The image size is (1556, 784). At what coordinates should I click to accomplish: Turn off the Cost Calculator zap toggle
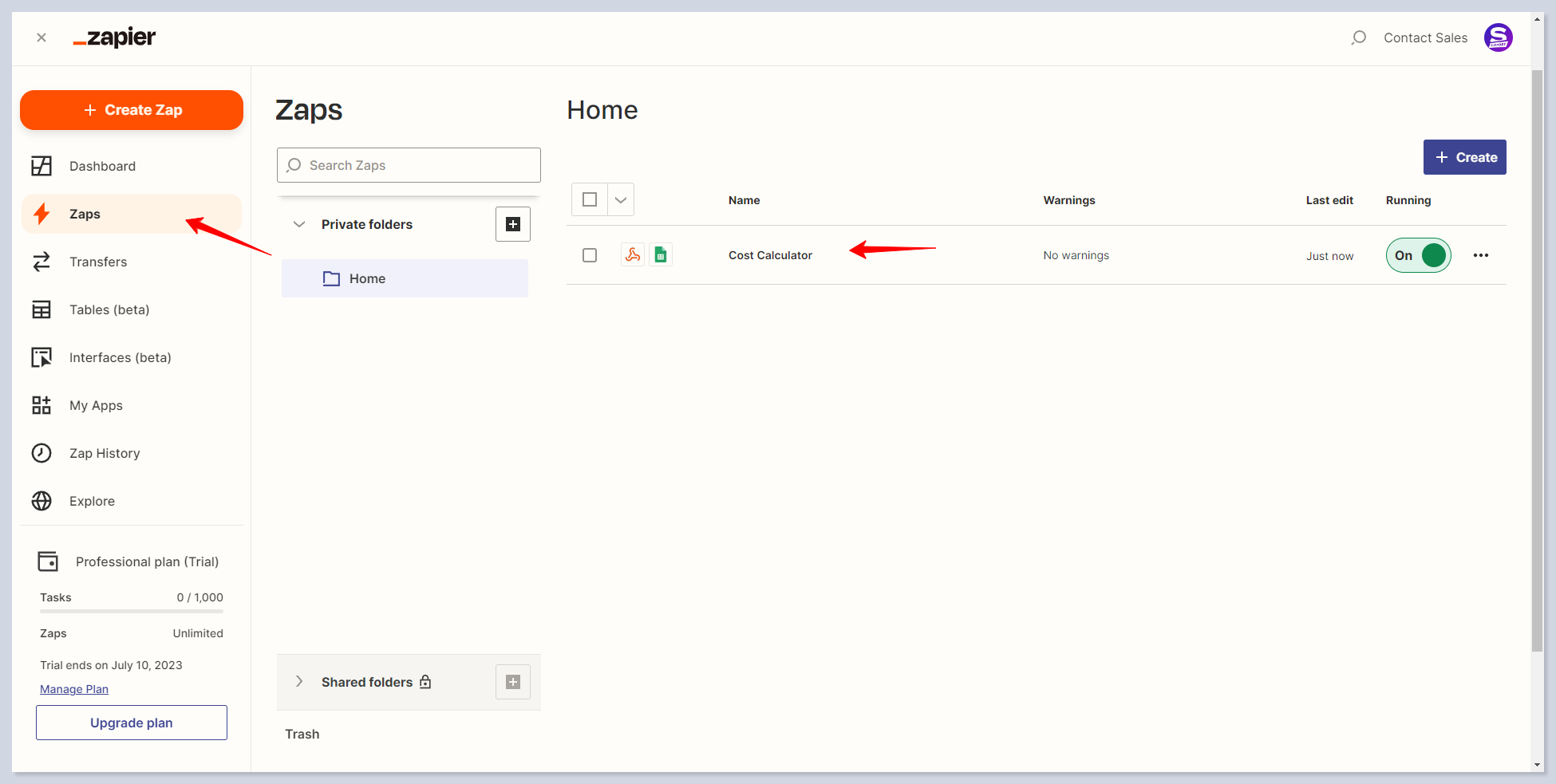1418,255
